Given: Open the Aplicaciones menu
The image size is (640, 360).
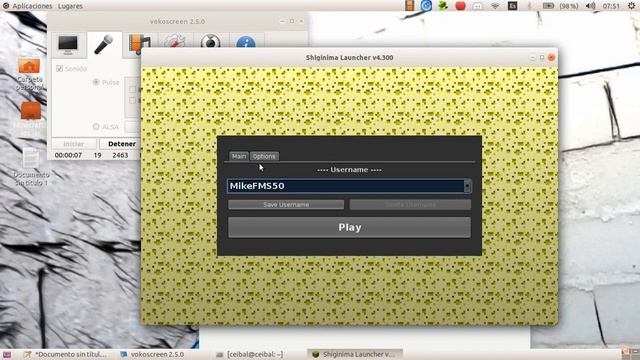Looking at the screenshot, I should point(32,6).
